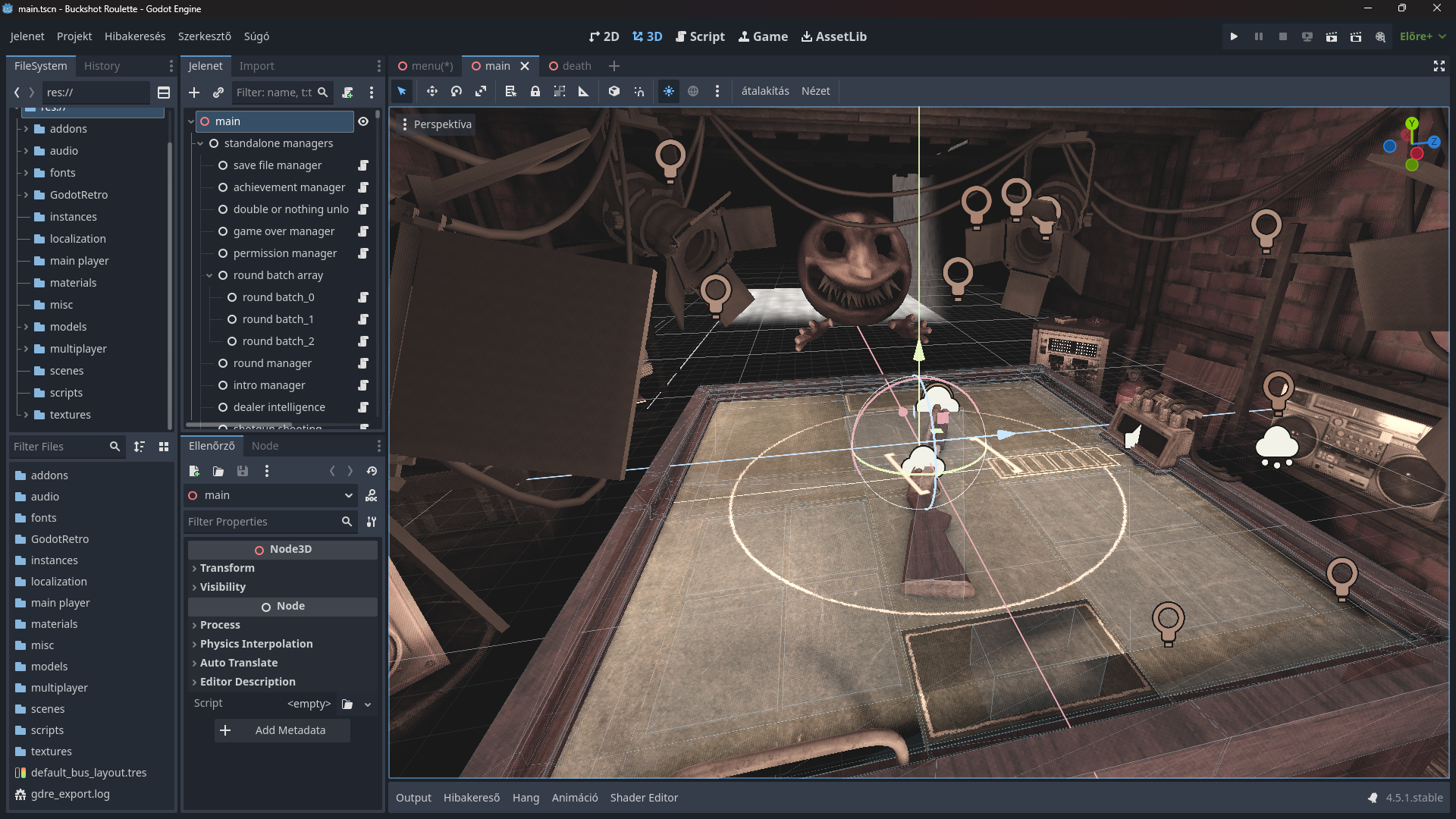Switch to the Script workspace
This screenshot has width=1456, height=819.
(x=700, y=36)
